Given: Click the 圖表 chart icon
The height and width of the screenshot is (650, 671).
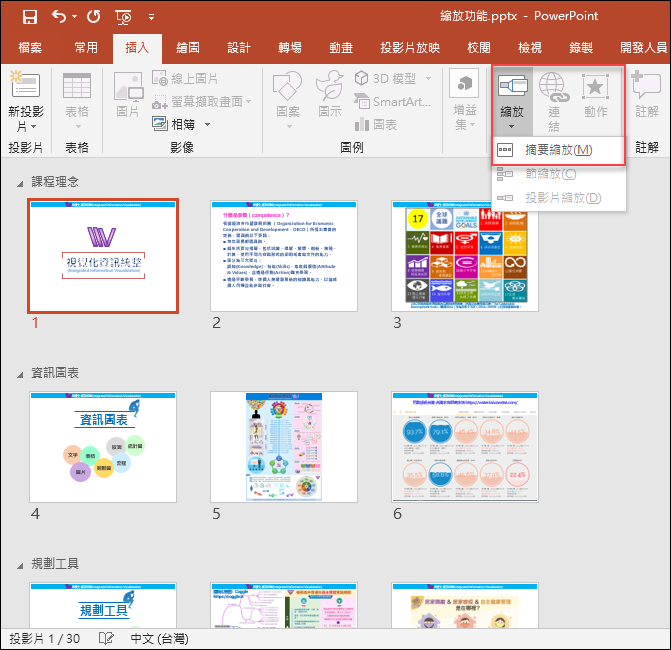Looking at the screenshot, I should point(362,125).
